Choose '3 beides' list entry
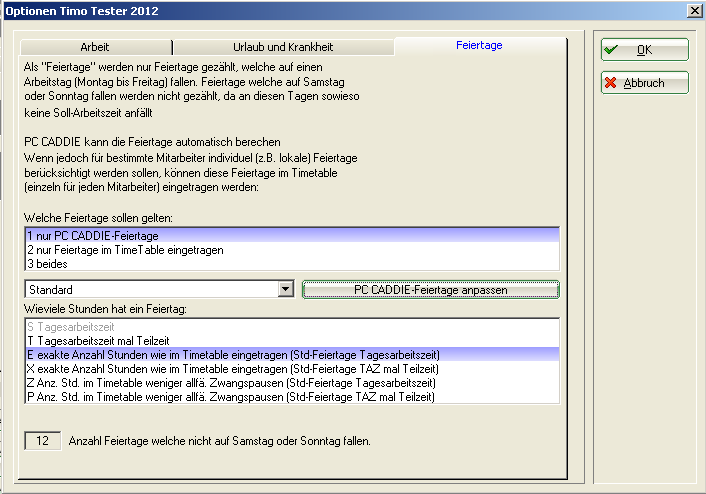 pos(292,264)
